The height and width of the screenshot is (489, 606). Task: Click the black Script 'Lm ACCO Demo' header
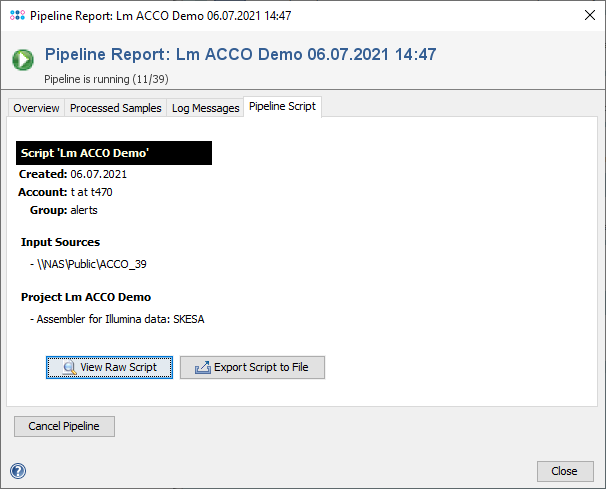114,153
